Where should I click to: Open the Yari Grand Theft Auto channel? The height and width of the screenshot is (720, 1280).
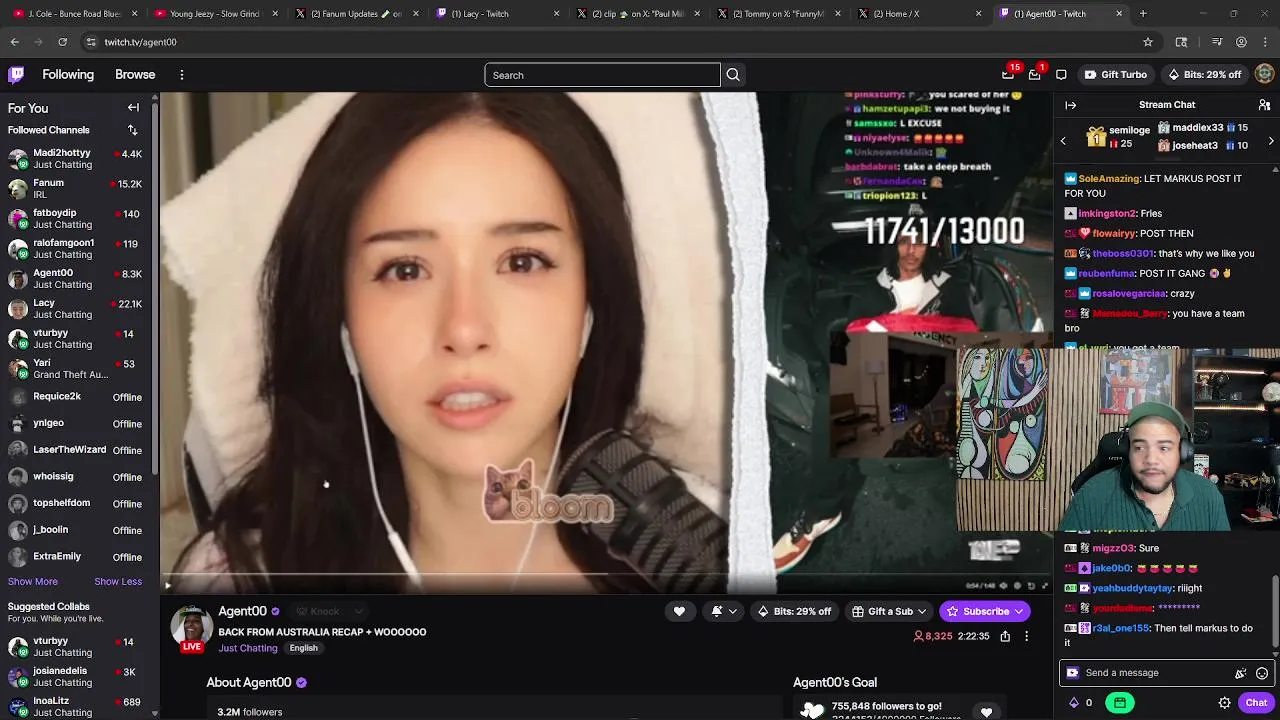[x=78, y=369]
